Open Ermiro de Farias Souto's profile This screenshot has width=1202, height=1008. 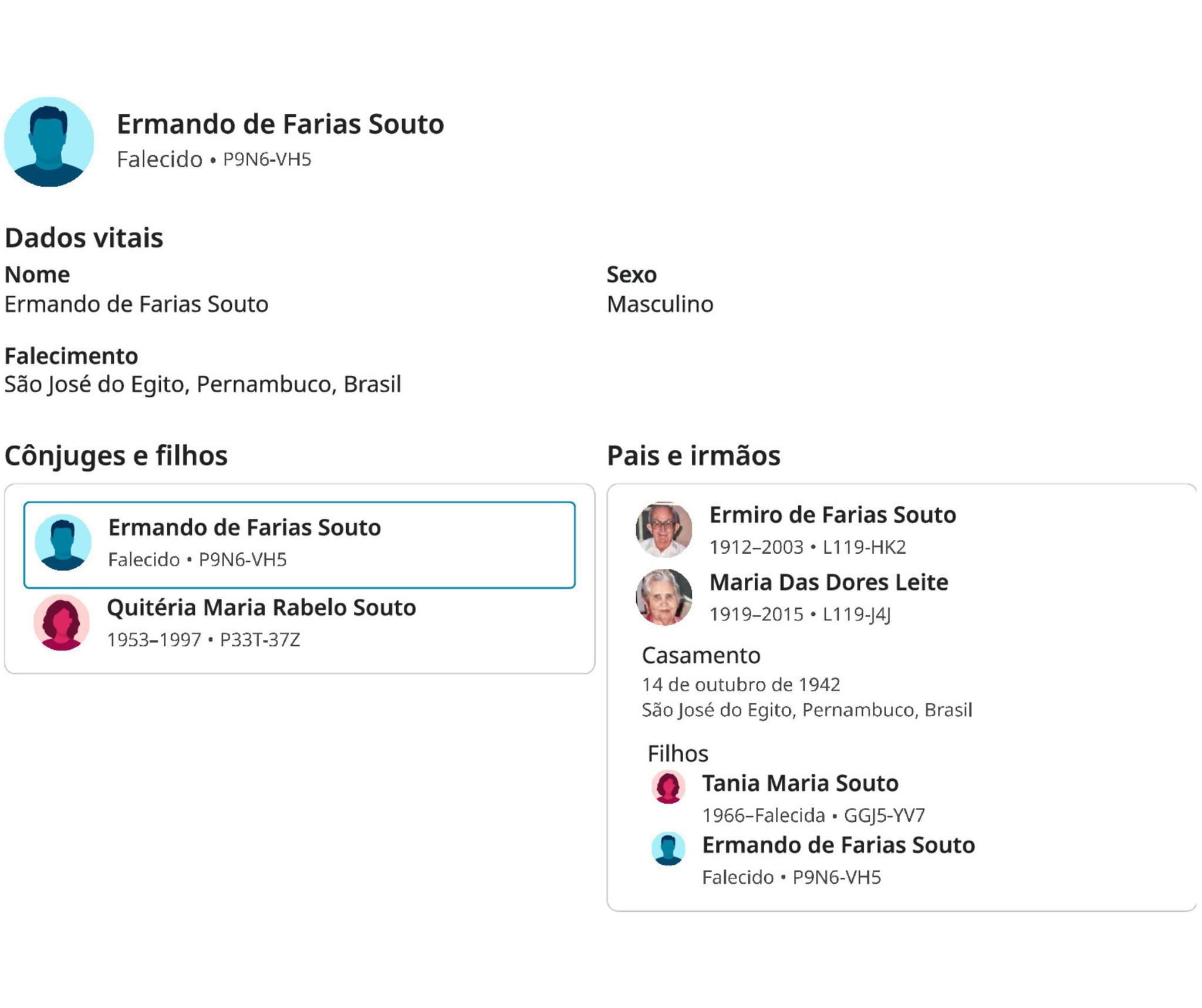pyautogui.click(x=832, y=515)
